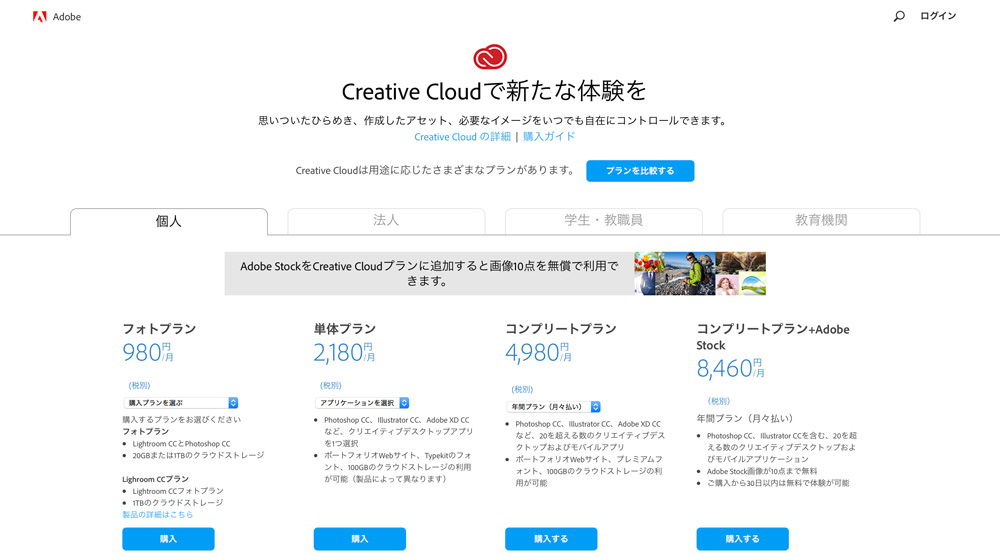Click the main heading Creative Cloudで新たな体験を
1000x557 pixels.
[x=494, y=91]
